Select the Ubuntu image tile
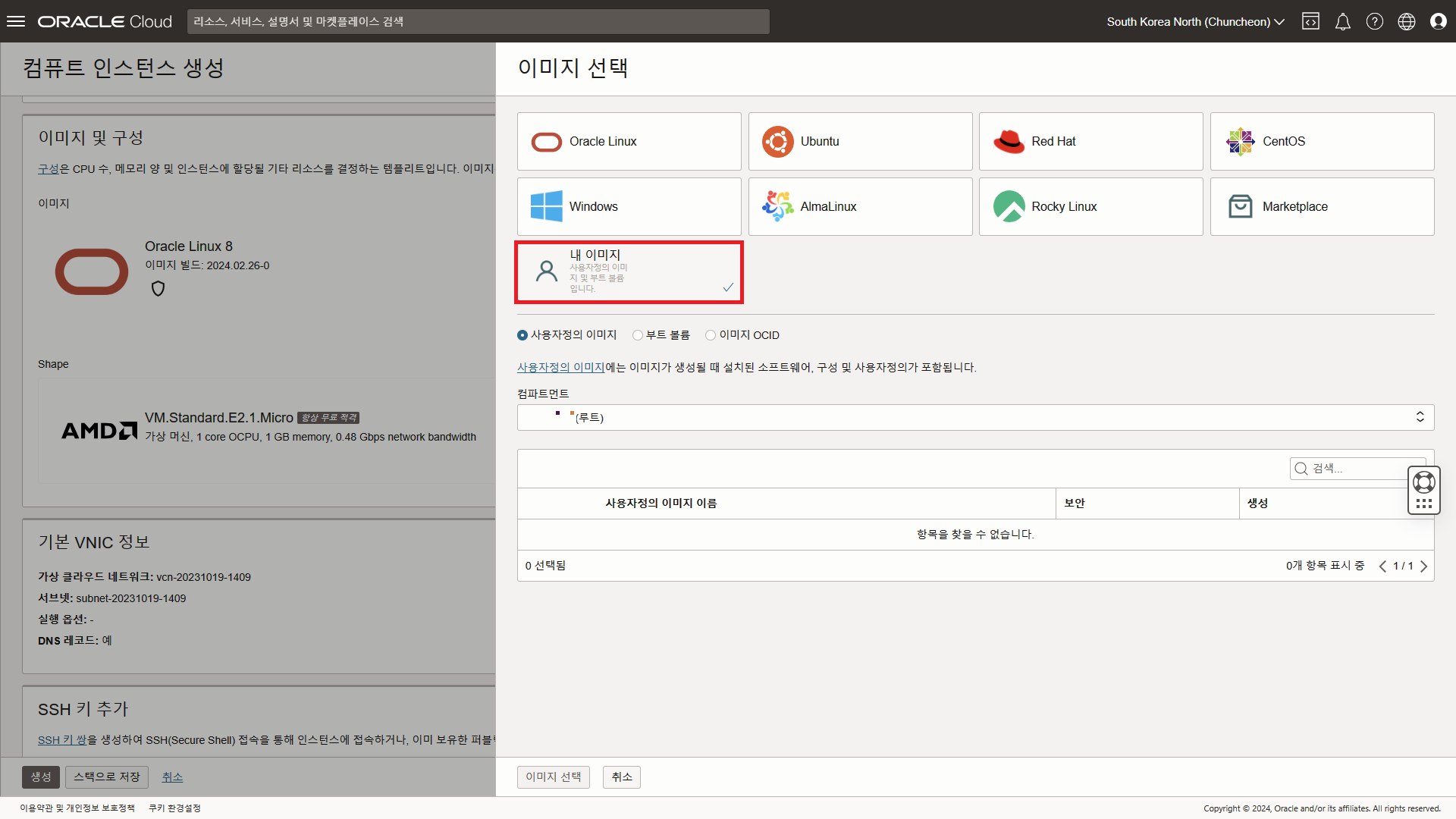 click(x=860, y=142)
